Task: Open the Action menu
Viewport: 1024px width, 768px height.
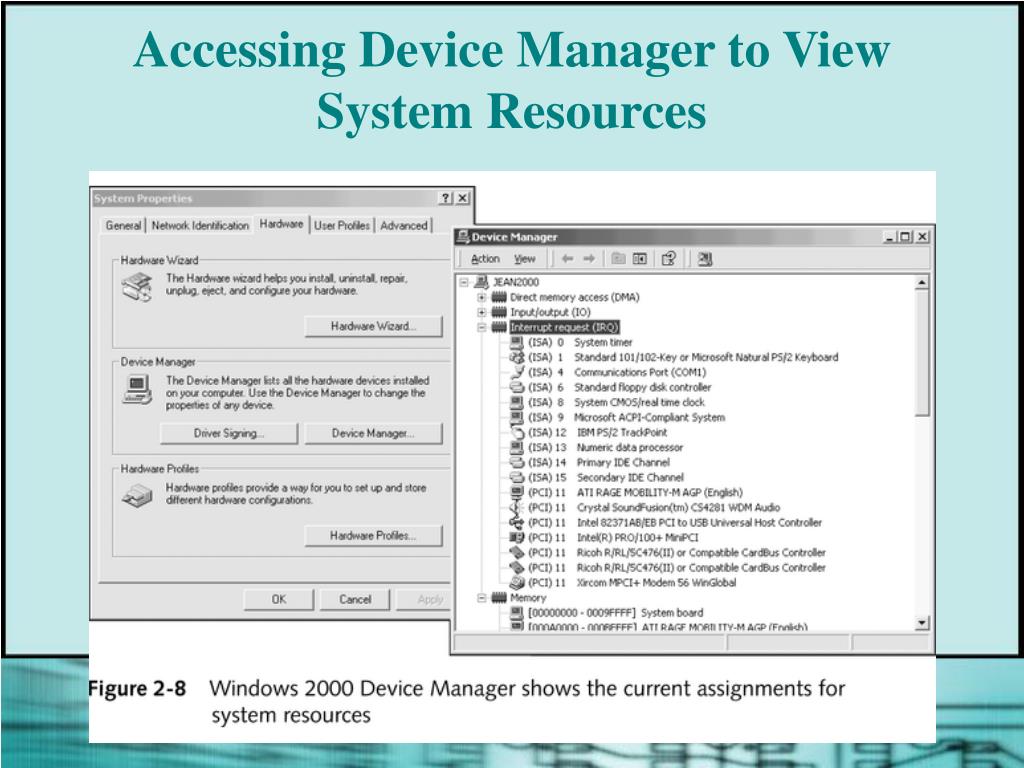Action: coord(485,259)
